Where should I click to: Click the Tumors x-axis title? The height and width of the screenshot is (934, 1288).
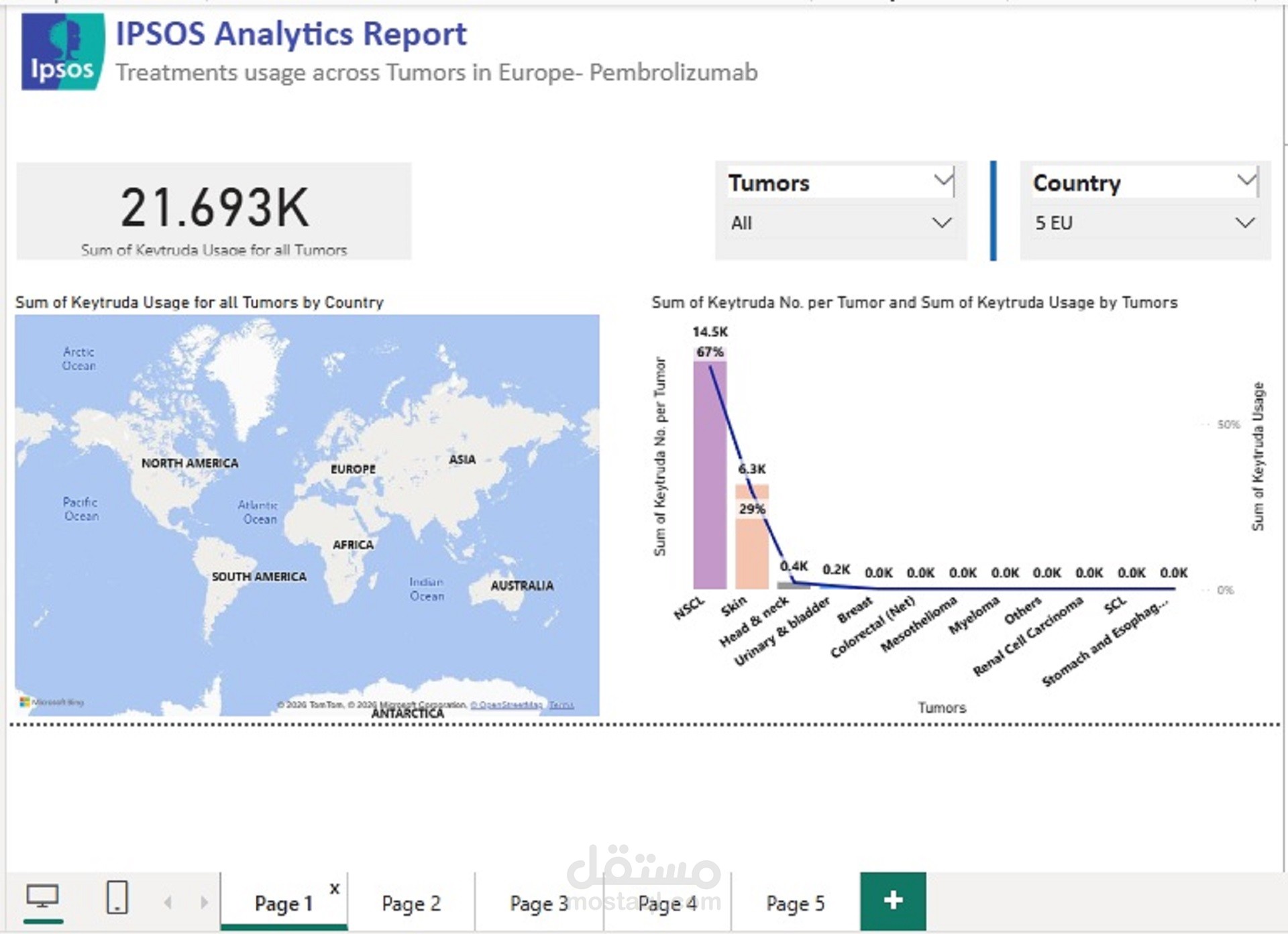(942, 707)
